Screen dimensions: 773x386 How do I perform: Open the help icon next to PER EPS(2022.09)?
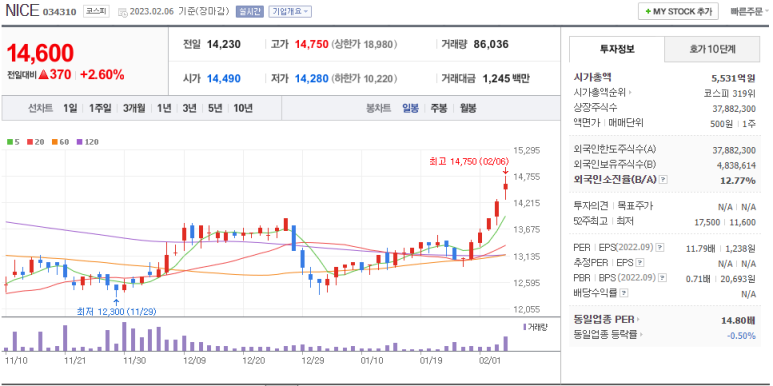coord(660,247)
